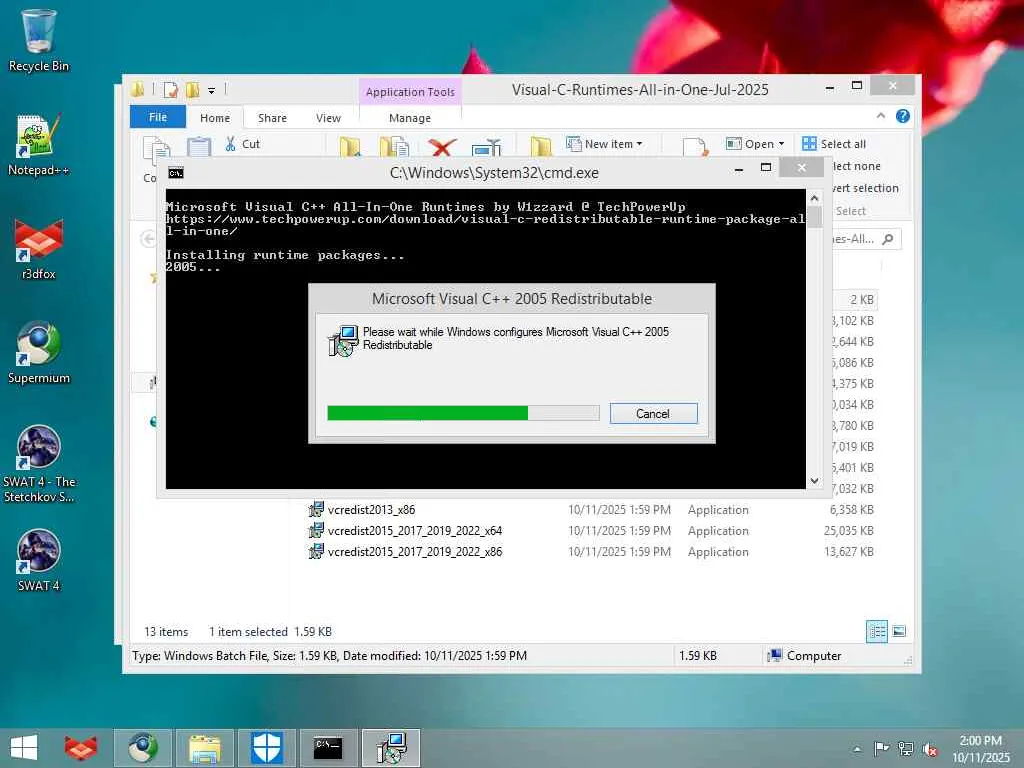Switch to the Share ribbon tab
The image size is (1024, 768).
click(x=272, y=118)
